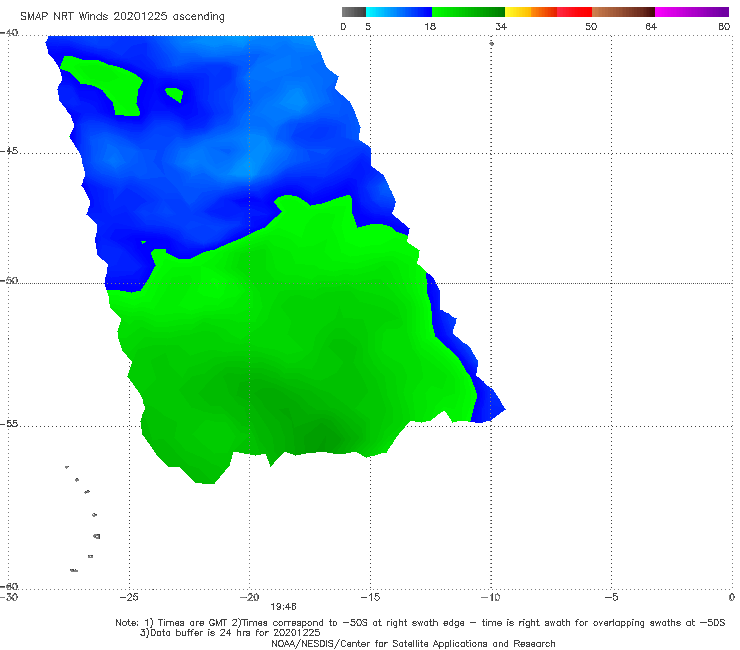Click the latitude axis label "-55"
The width and height of the screenshot is (740, 650).
click(x=9, y=423)
